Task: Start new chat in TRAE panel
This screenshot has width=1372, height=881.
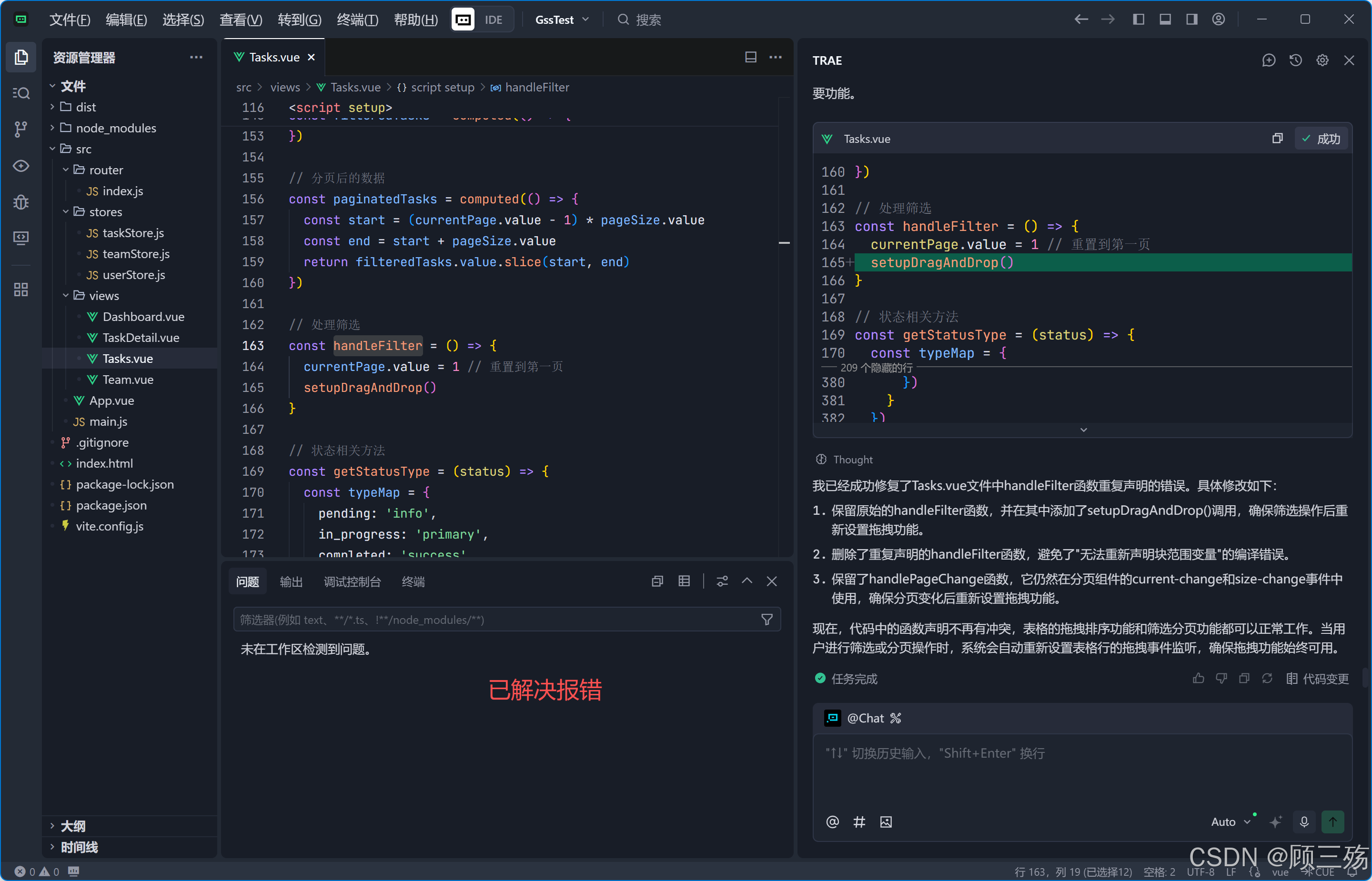Action: point(1269,60)
